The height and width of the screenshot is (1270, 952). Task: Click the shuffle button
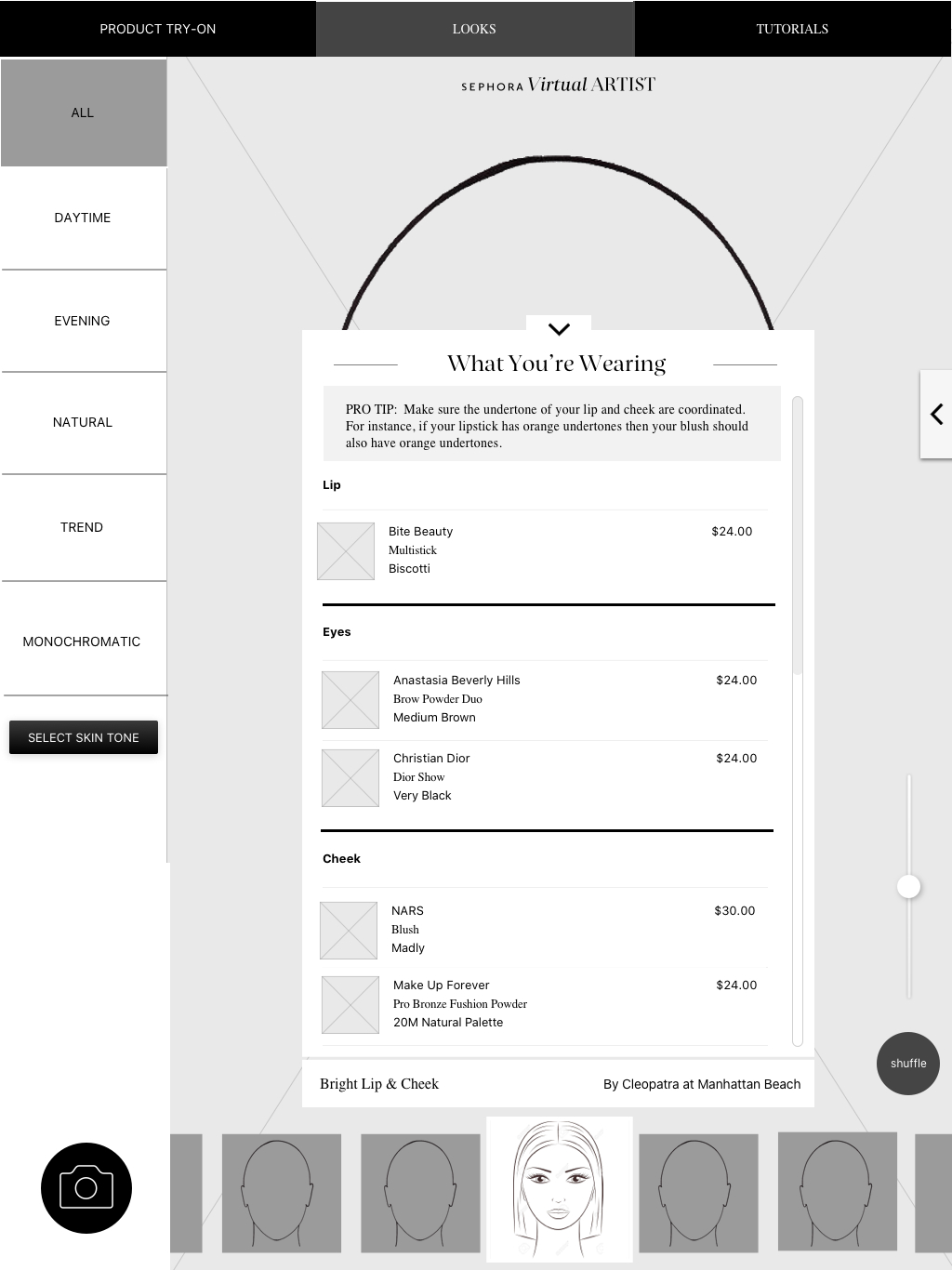click(908, 1064)
